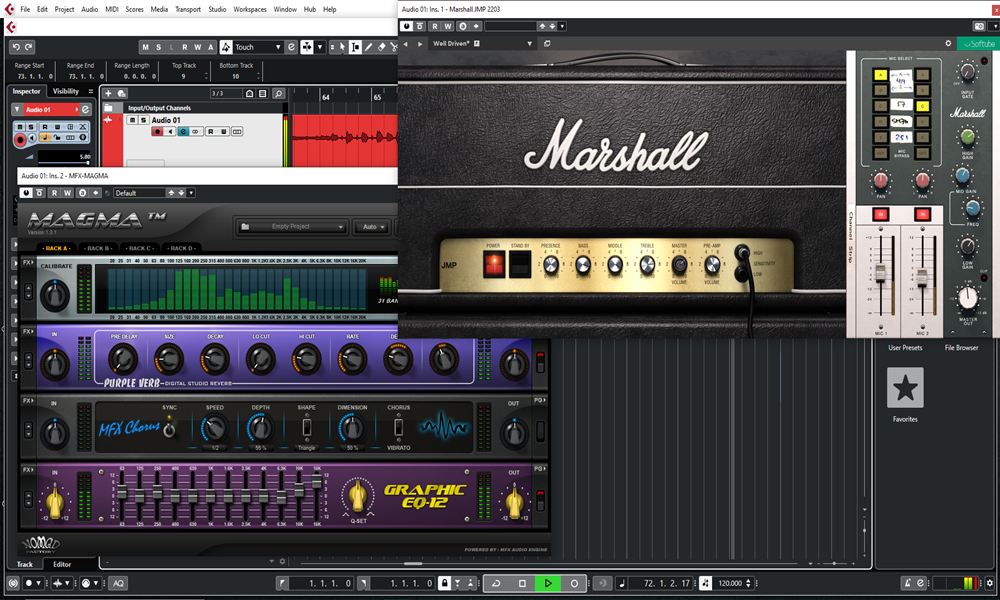Open the Workspaces menu

click(x=250, y=9)
